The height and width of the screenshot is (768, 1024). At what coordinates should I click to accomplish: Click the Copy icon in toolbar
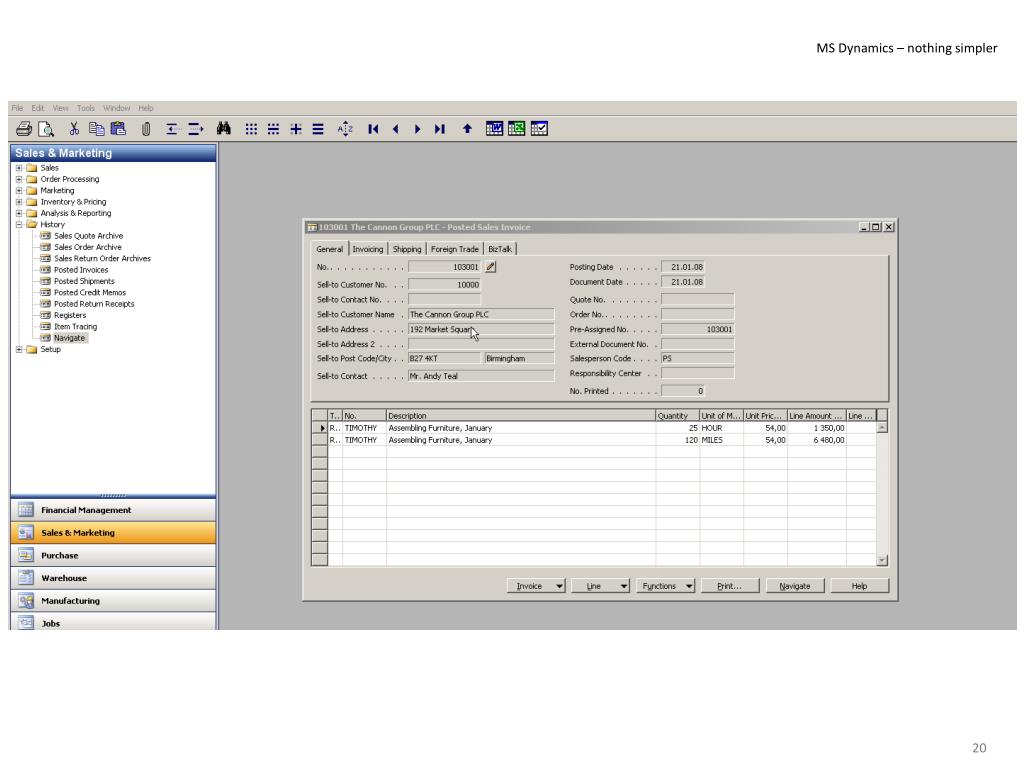coord(96,129)
